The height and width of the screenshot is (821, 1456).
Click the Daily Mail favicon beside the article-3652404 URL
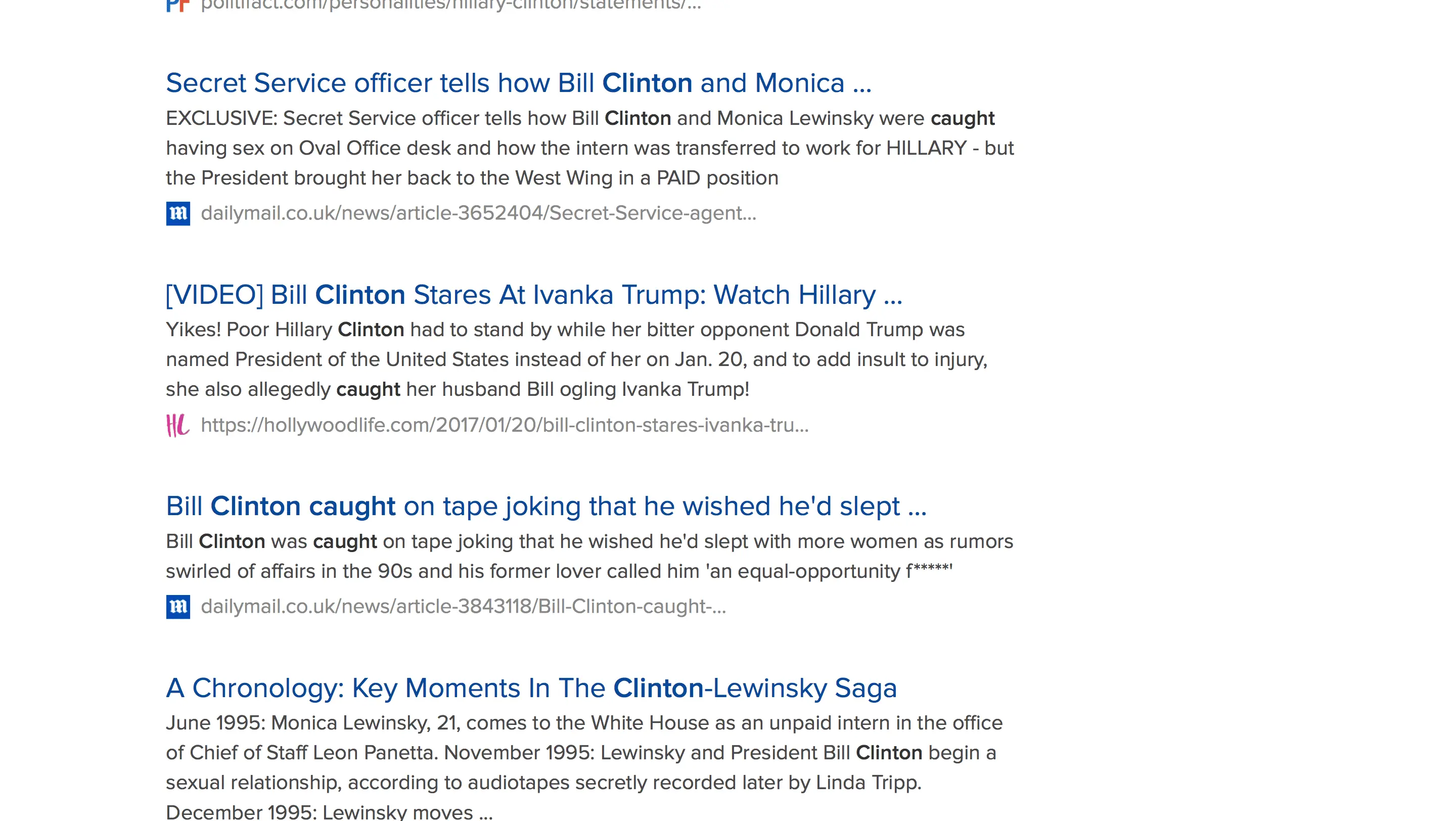178,213
